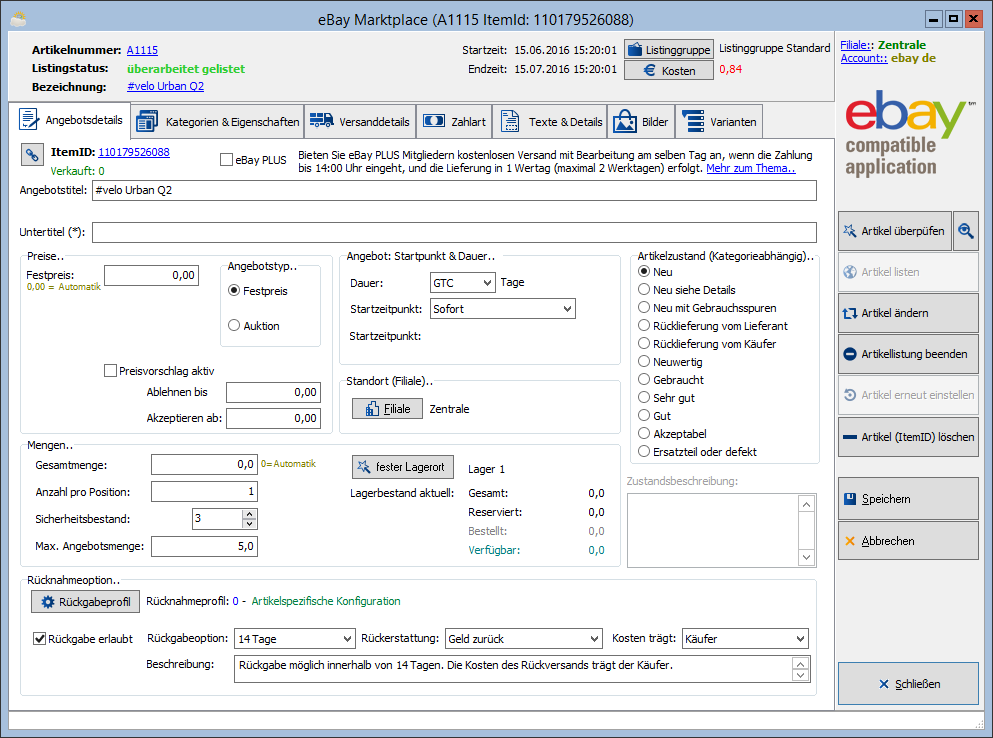The image size is (993, 738).
Task: Select Neu siehe Details condition
Action: [644, 289]
